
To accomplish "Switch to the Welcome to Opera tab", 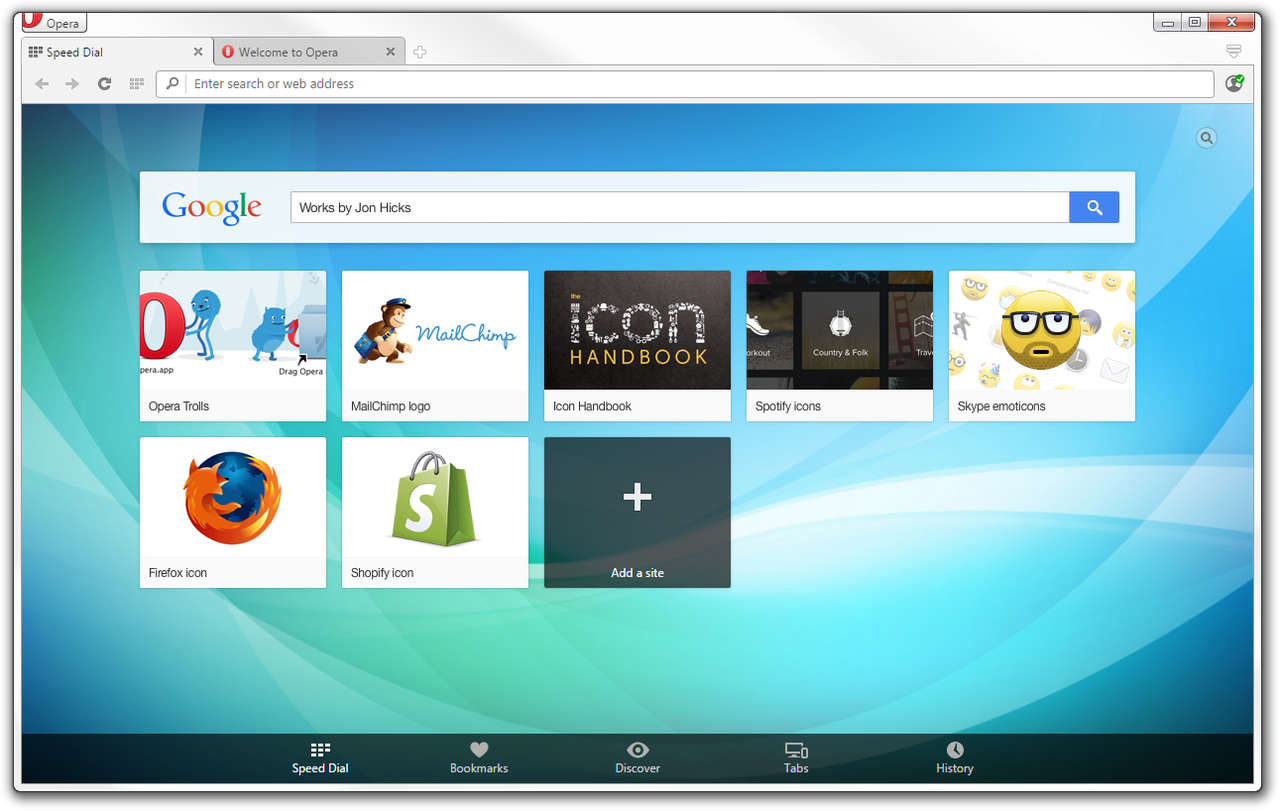I will pyautogui.click(x=309, y=52).
